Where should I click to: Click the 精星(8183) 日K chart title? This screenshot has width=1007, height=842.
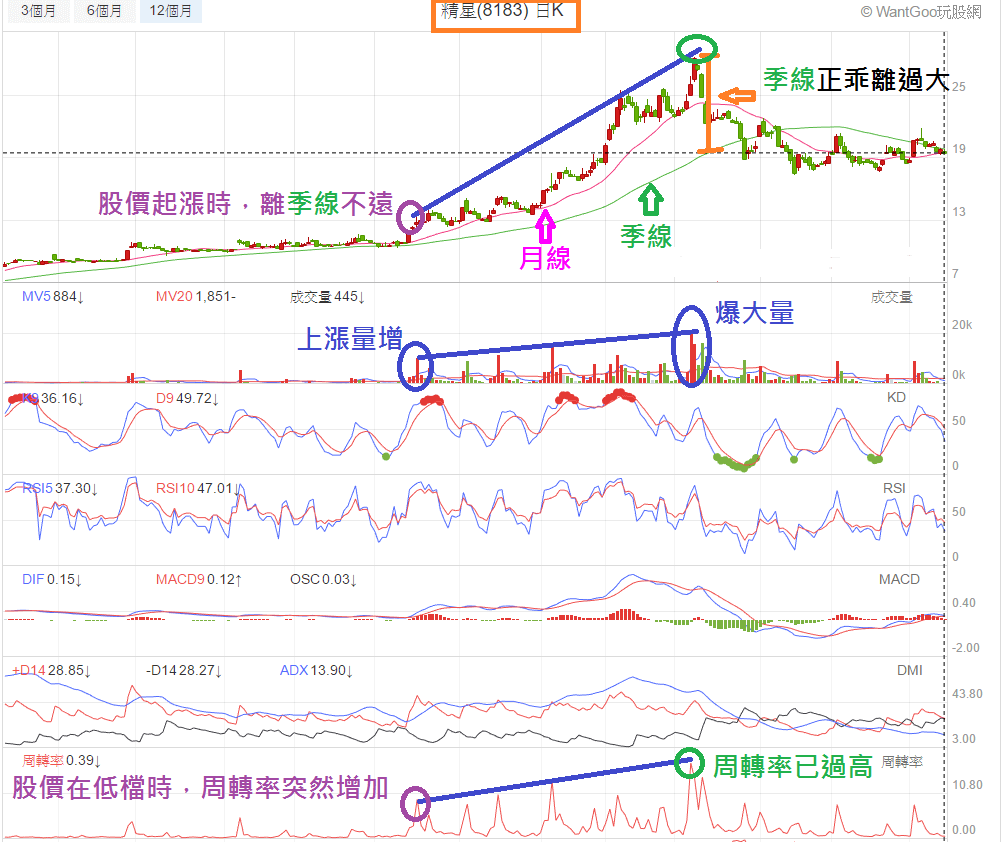pos(504,11)
